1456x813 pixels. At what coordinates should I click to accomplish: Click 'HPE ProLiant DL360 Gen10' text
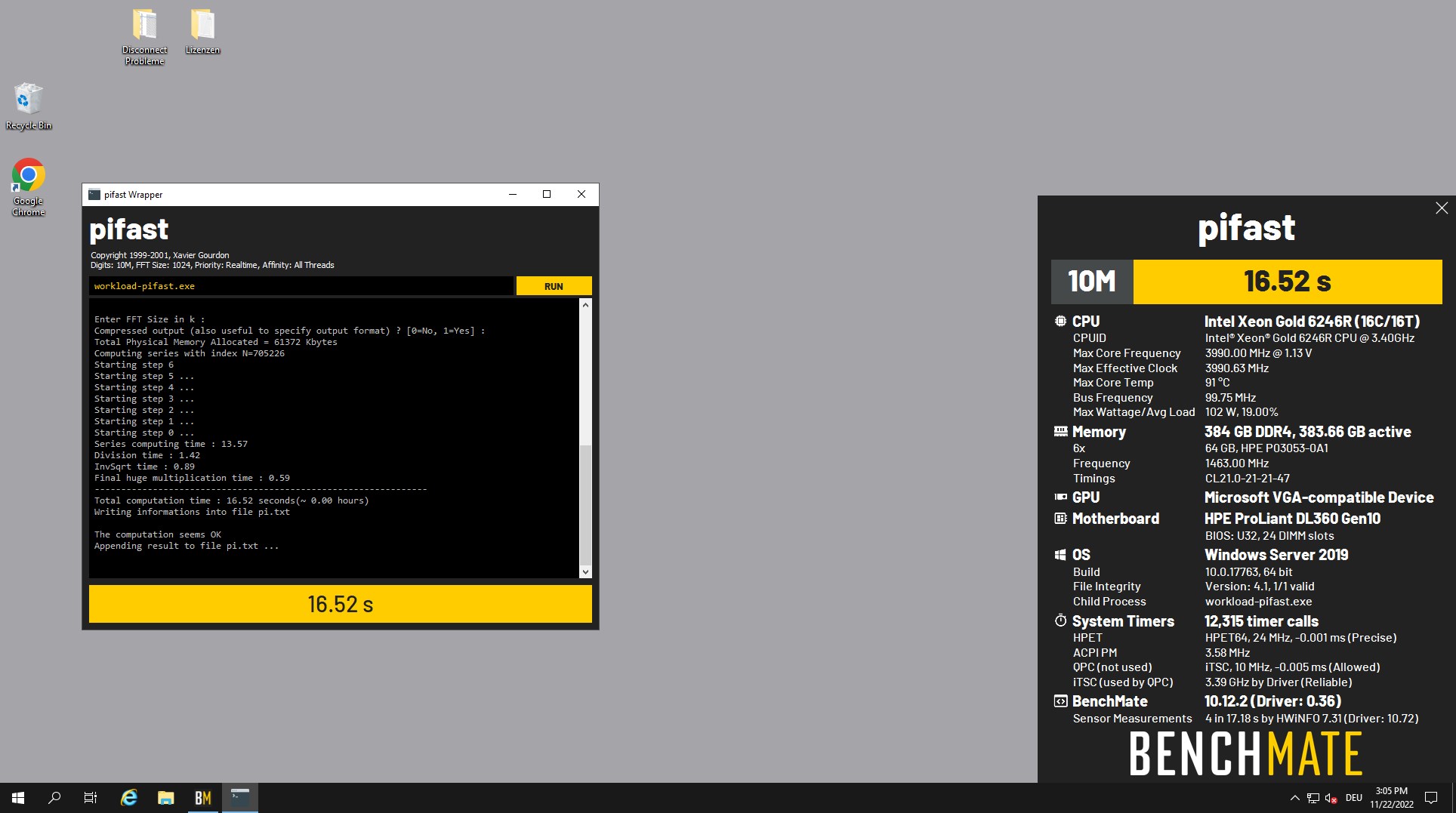point(1292,519)
